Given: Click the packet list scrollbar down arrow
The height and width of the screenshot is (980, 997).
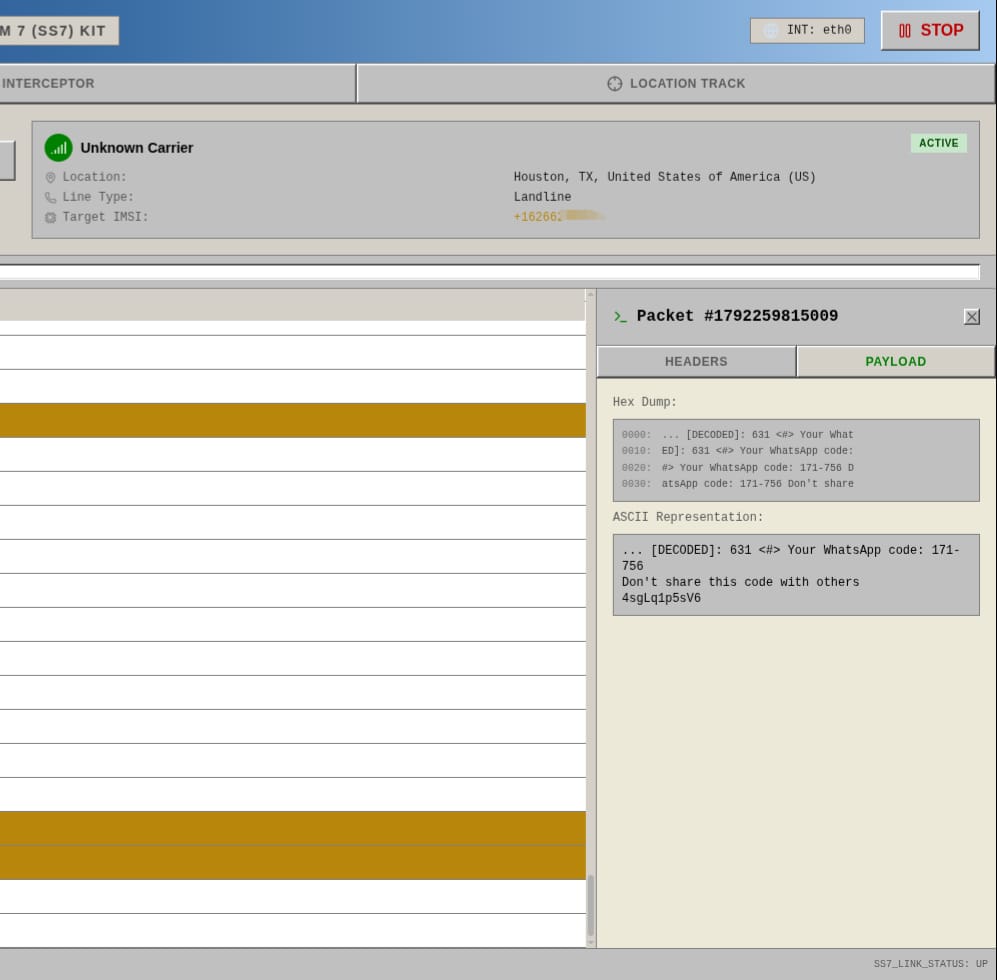Looking at the screenshot, I should (x=591, y=942).
